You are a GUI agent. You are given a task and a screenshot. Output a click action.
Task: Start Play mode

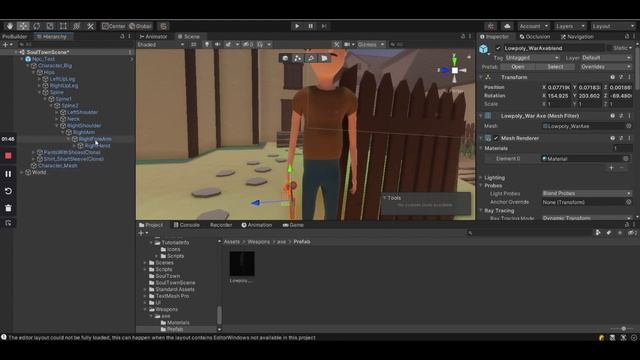tap(297, 26)
